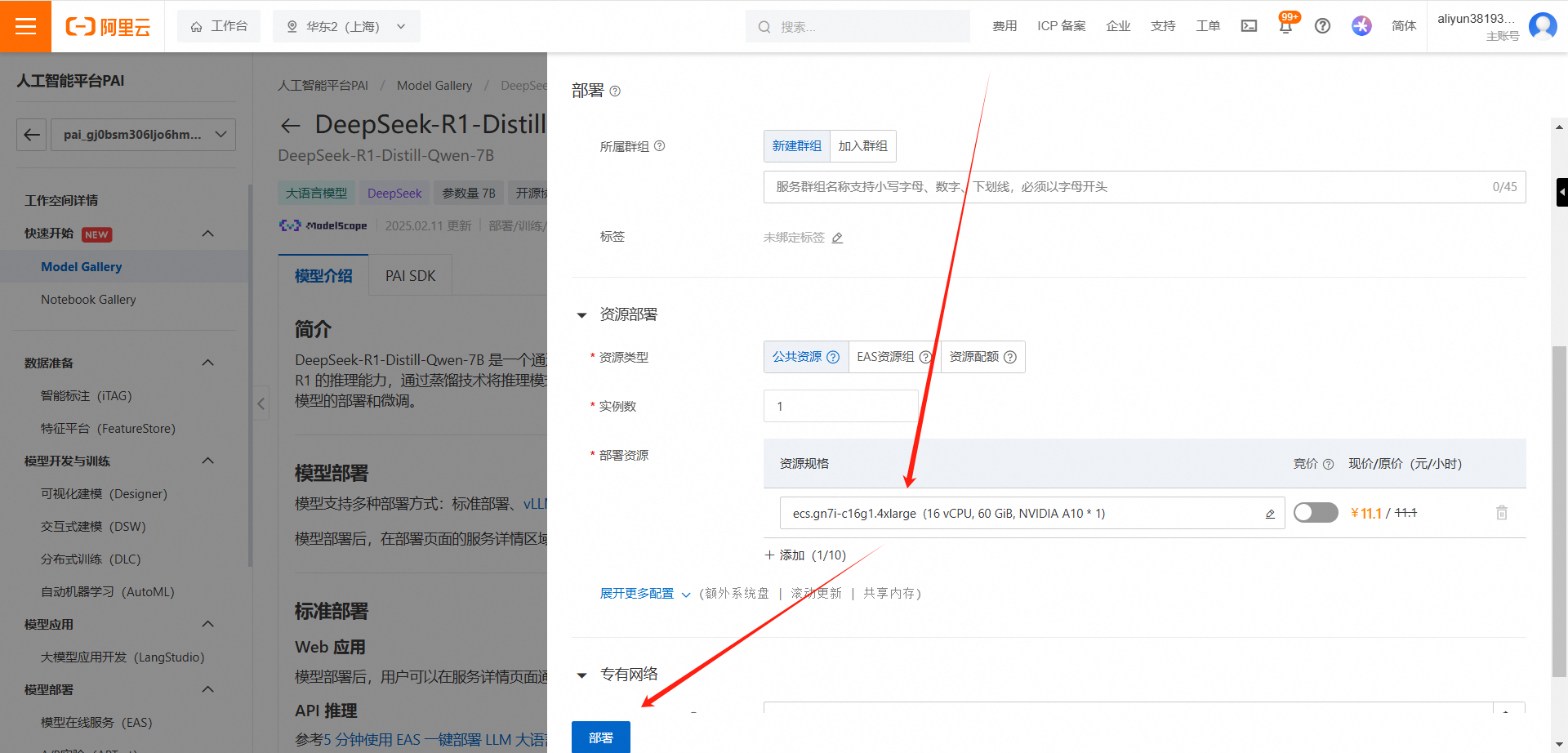Edit tags via pencil icon next to 未绑定标签
This screenshot has width=1568, height=753.
point(837,238)
